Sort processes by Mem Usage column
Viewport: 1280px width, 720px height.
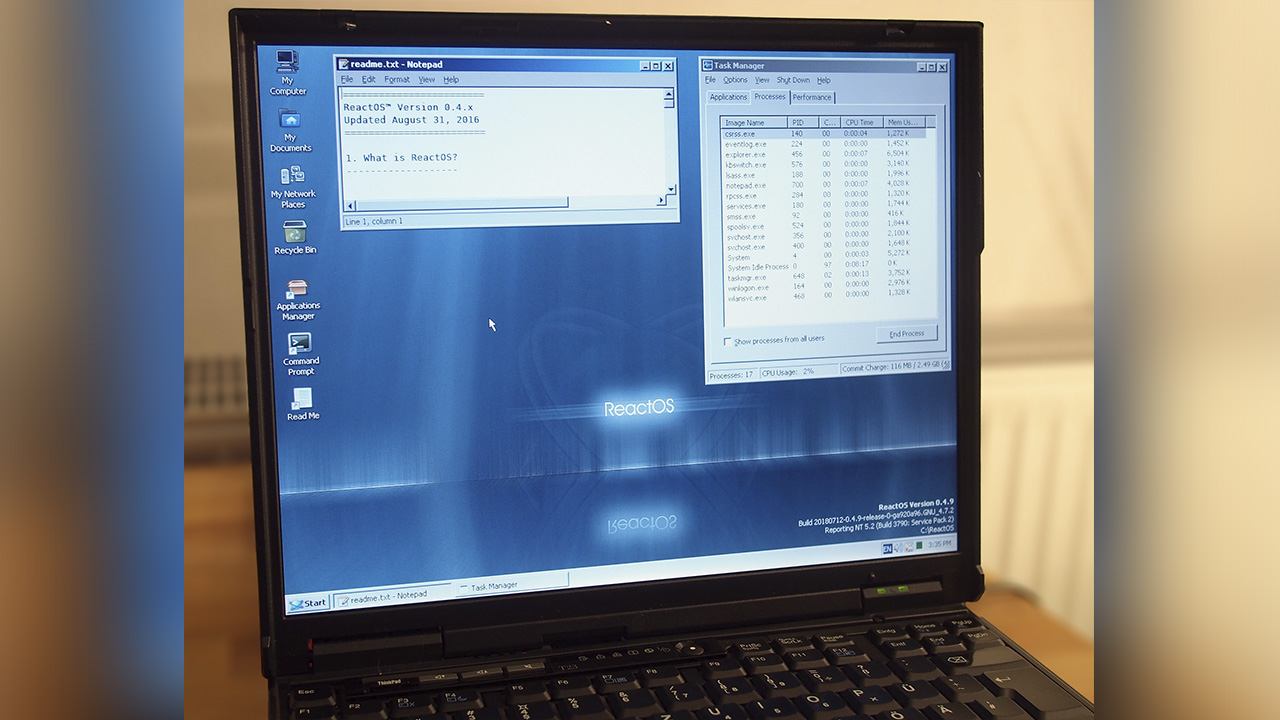[x=904, y=122]
